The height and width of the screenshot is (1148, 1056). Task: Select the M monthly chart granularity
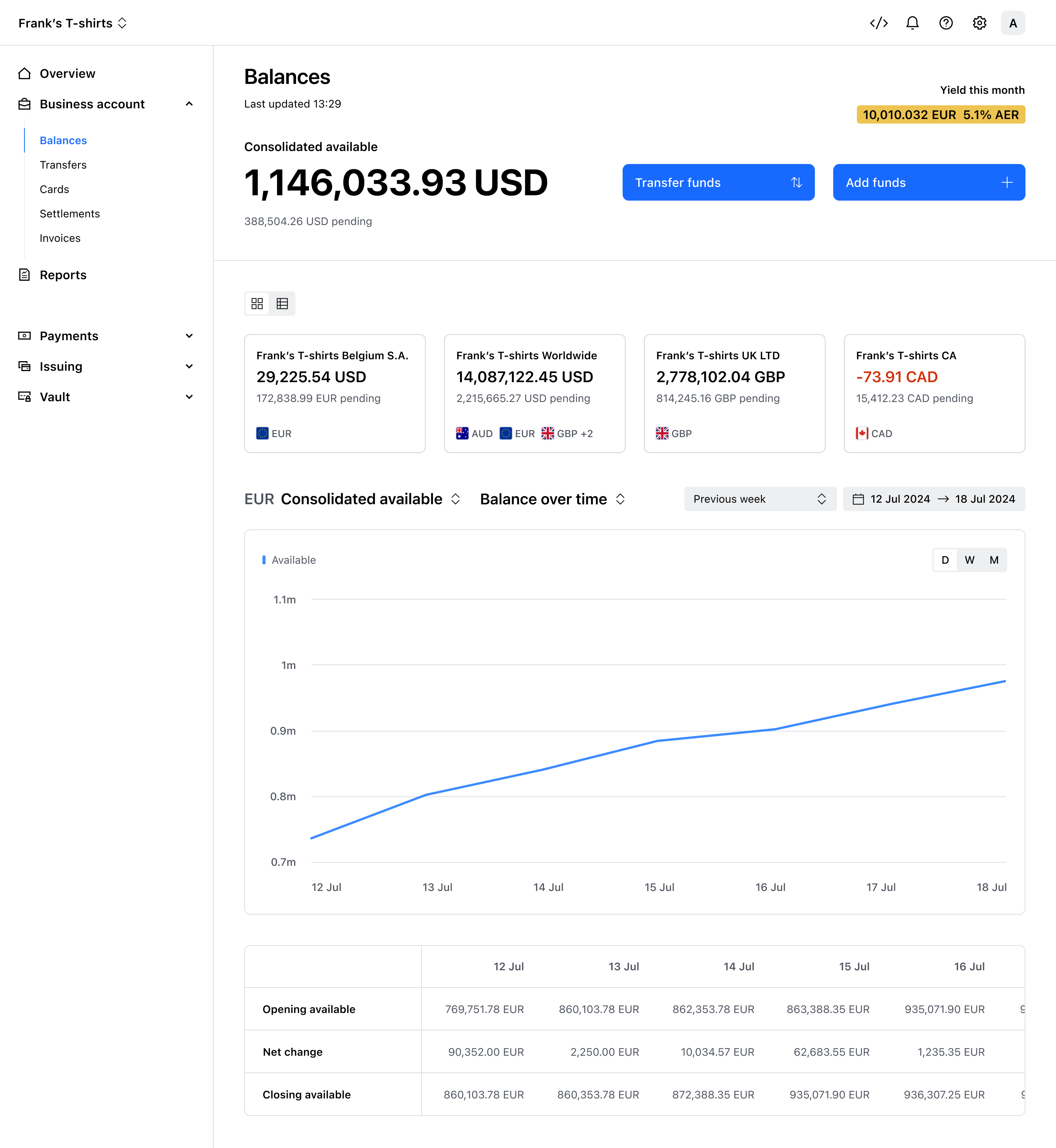pos(994,560)
